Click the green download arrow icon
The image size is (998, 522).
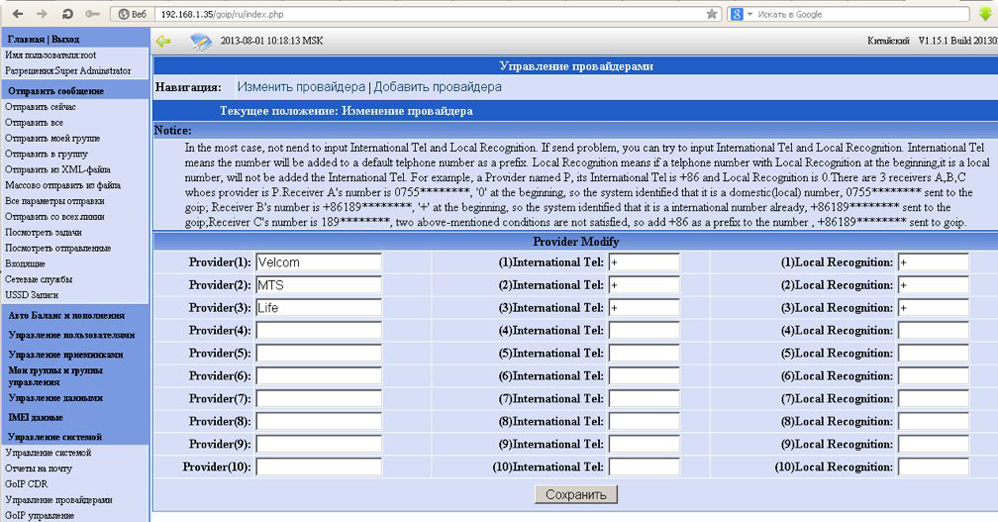click(x=985, y=14)
